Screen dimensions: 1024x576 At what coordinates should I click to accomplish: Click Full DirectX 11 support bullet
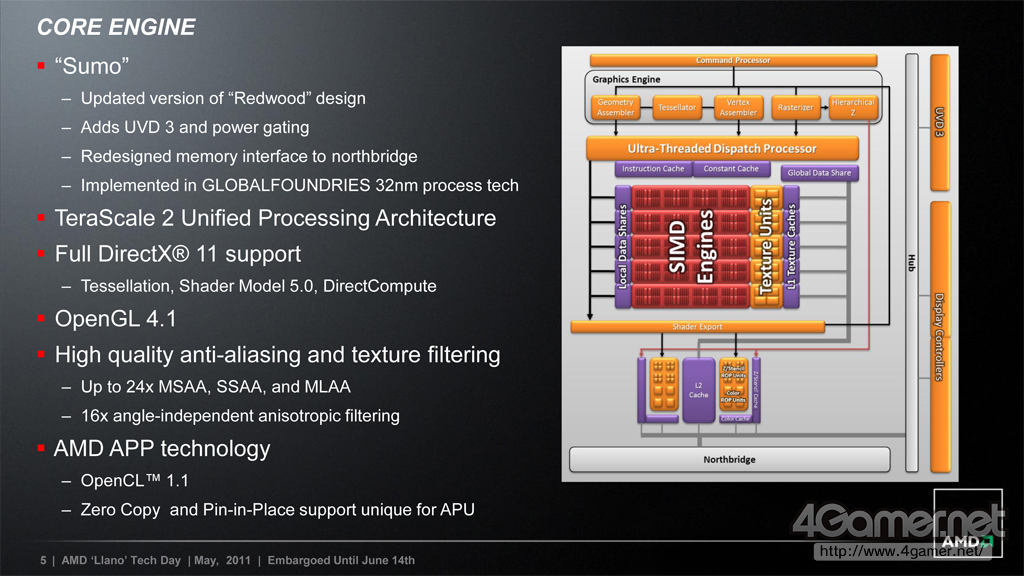tap(178, 253)
